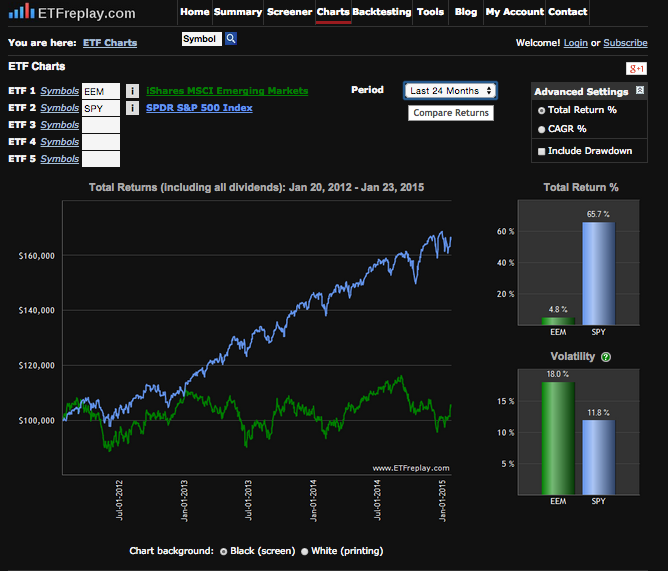Open the Screener menu item
Image resolution: width=668 pixels, height=571 pixels.
[x=289, y=12]
